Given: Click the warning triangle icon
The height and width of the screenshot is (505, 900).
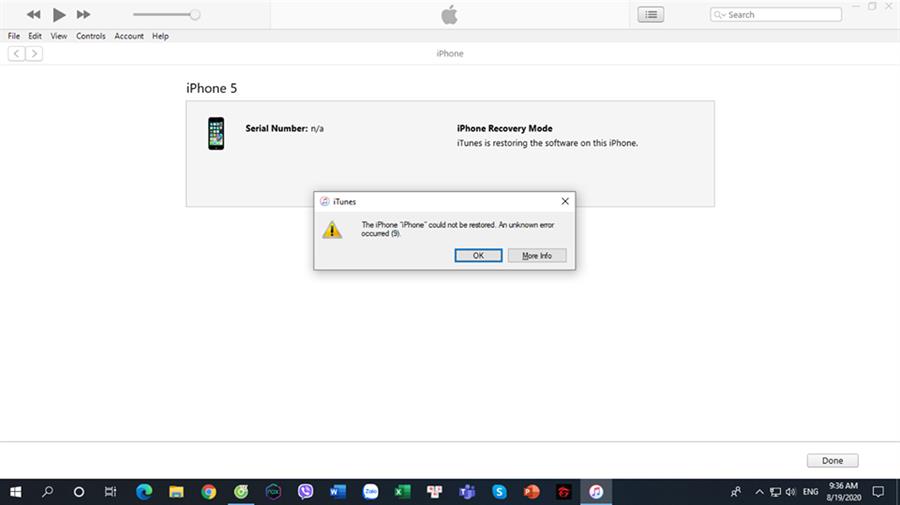Looking at the screenshot, I should tap(332, 230).
